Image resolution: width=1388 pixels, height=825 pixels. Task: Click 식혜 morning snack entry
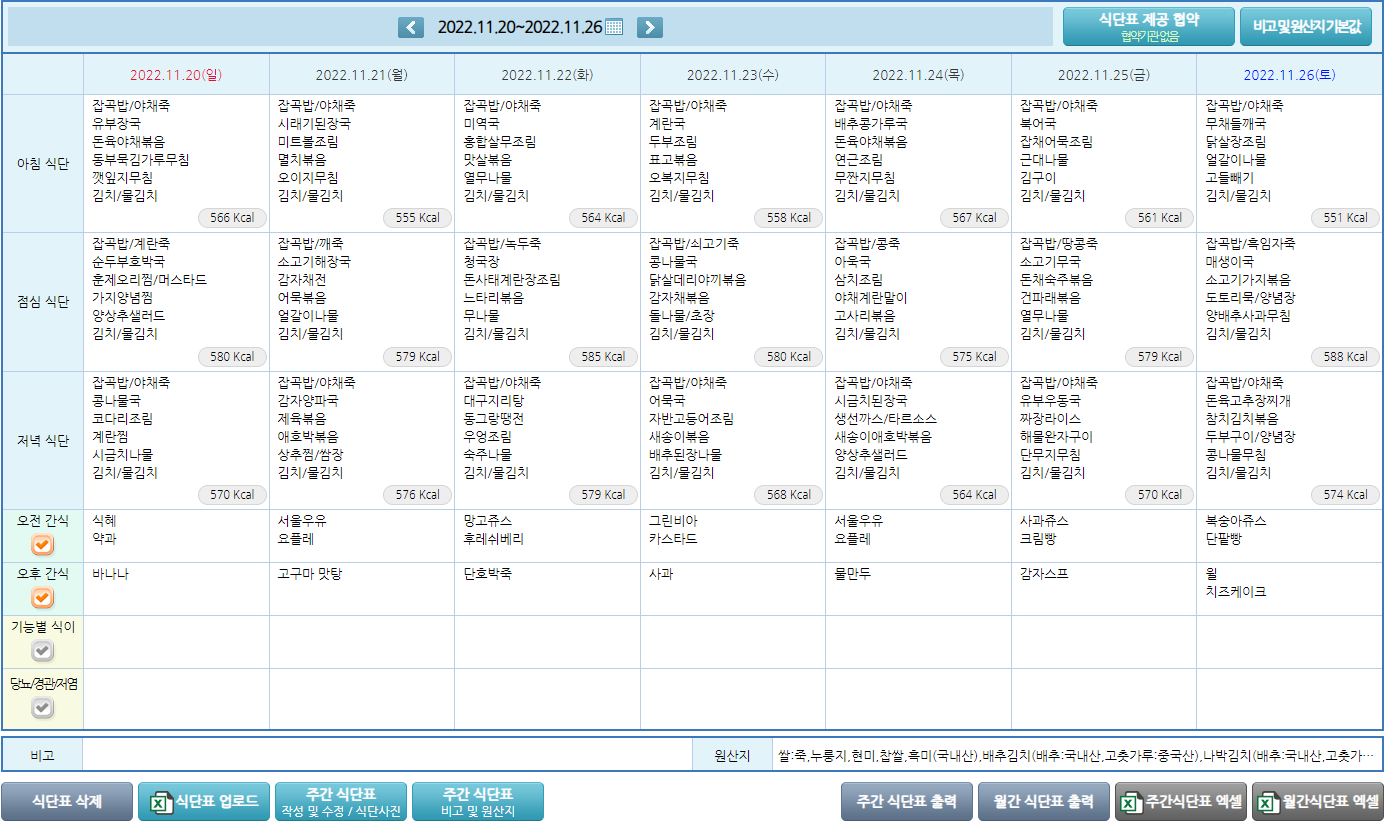click(x=104, y=521)
